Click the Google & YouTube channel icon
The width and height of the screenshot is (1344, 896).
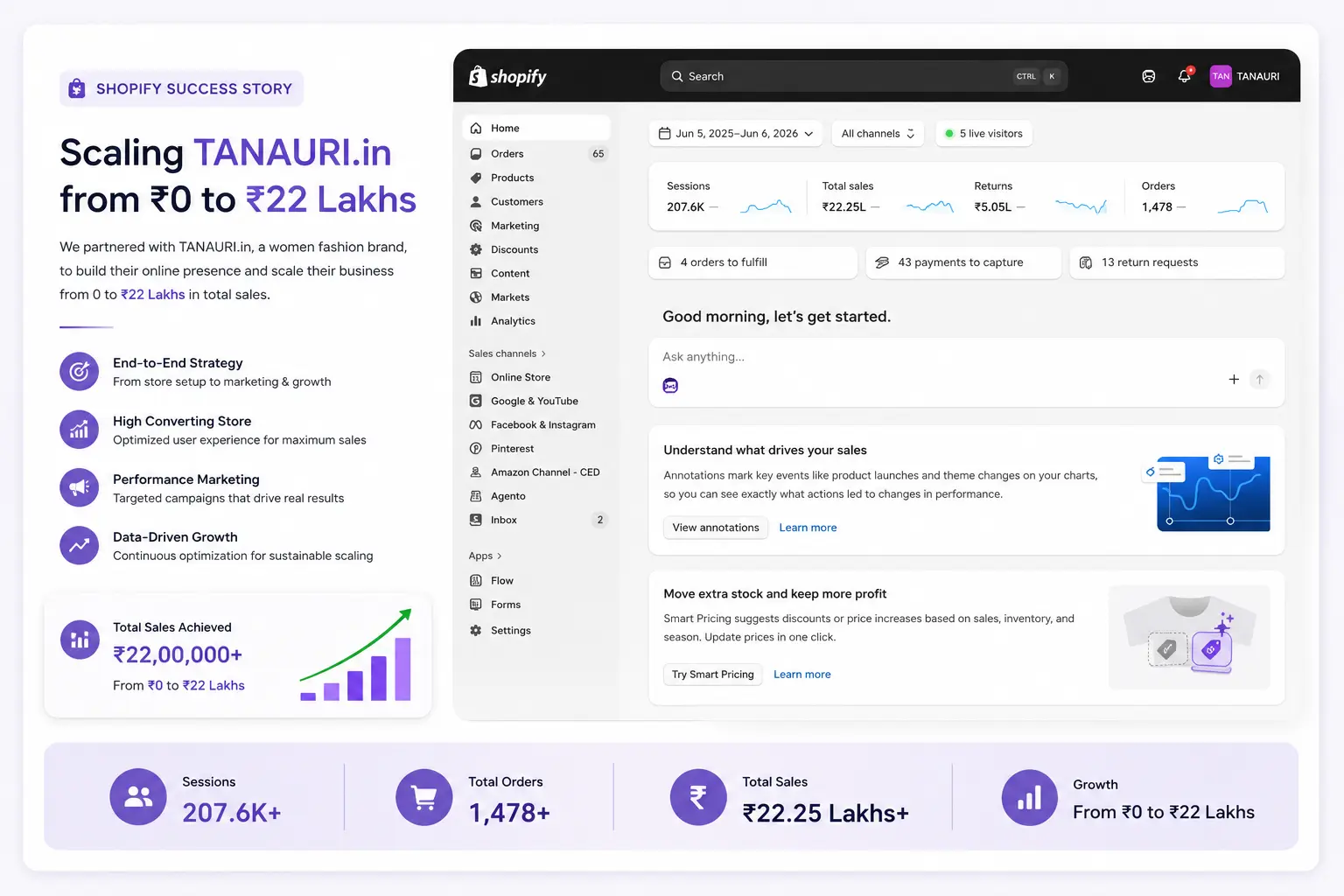click(476, 401)
